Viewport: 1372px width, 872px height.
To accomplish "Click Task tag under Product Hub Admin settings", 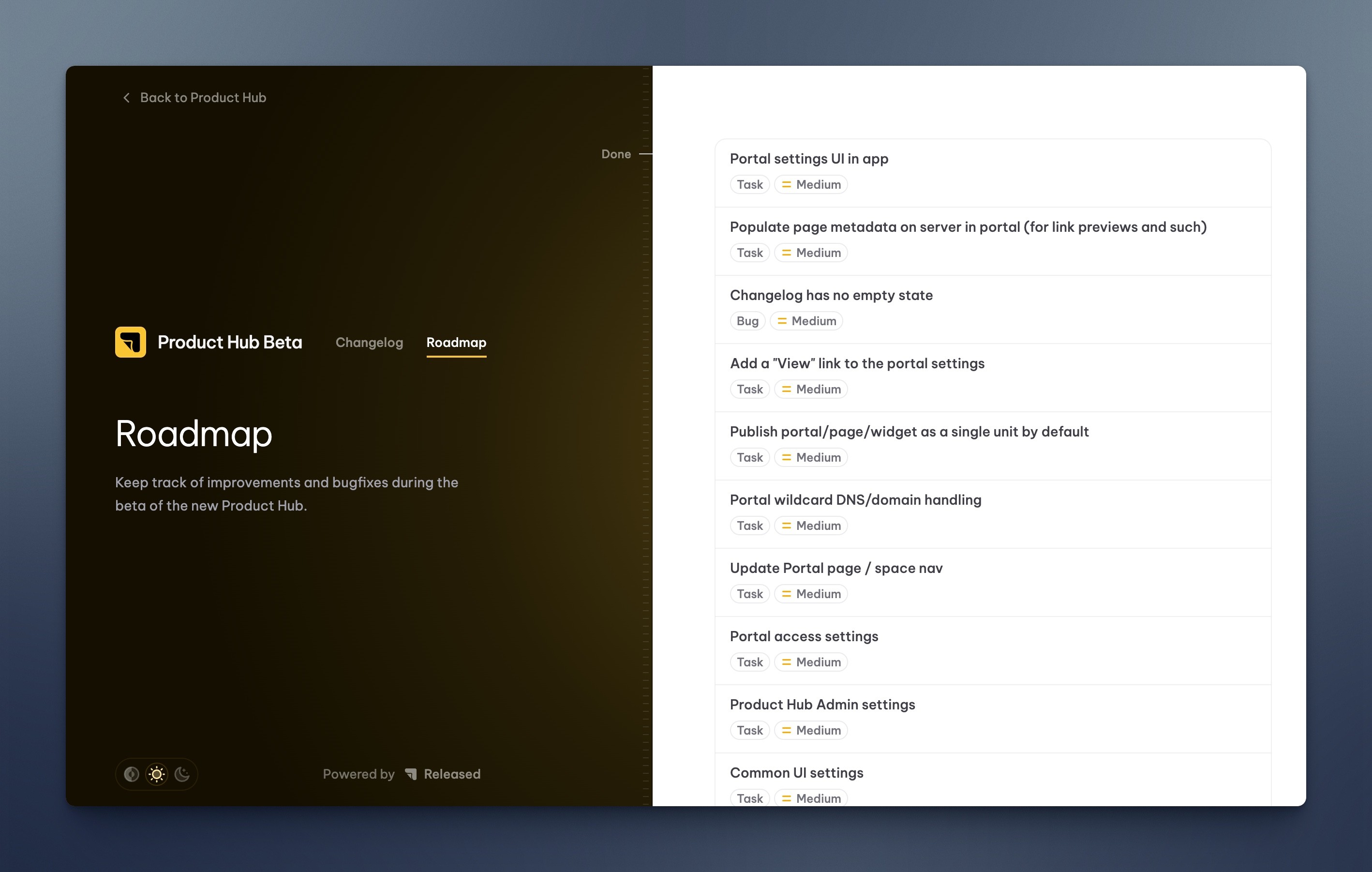I will coord(750,731).
